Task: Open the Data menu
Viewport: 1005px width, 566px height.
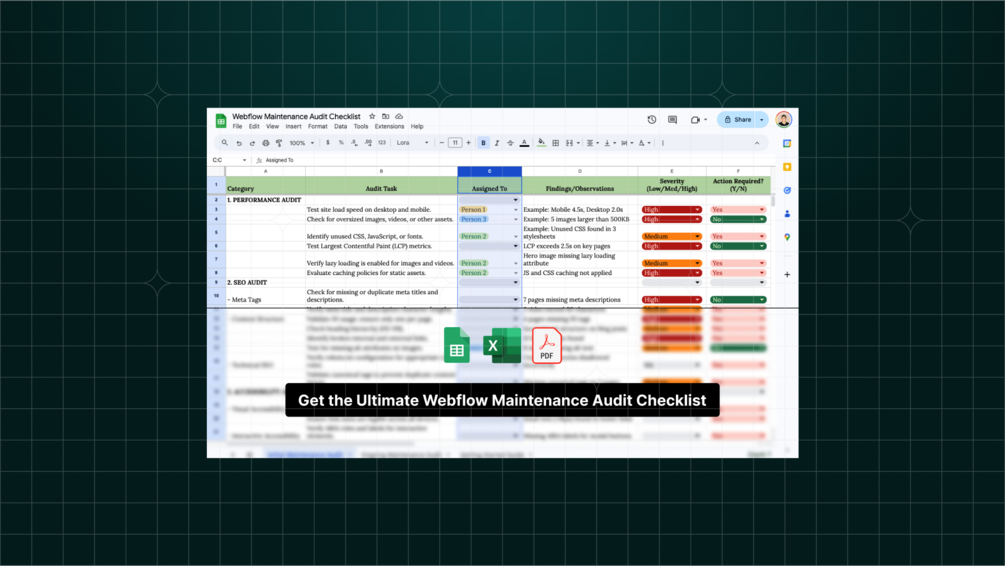Action: (340, 127)
